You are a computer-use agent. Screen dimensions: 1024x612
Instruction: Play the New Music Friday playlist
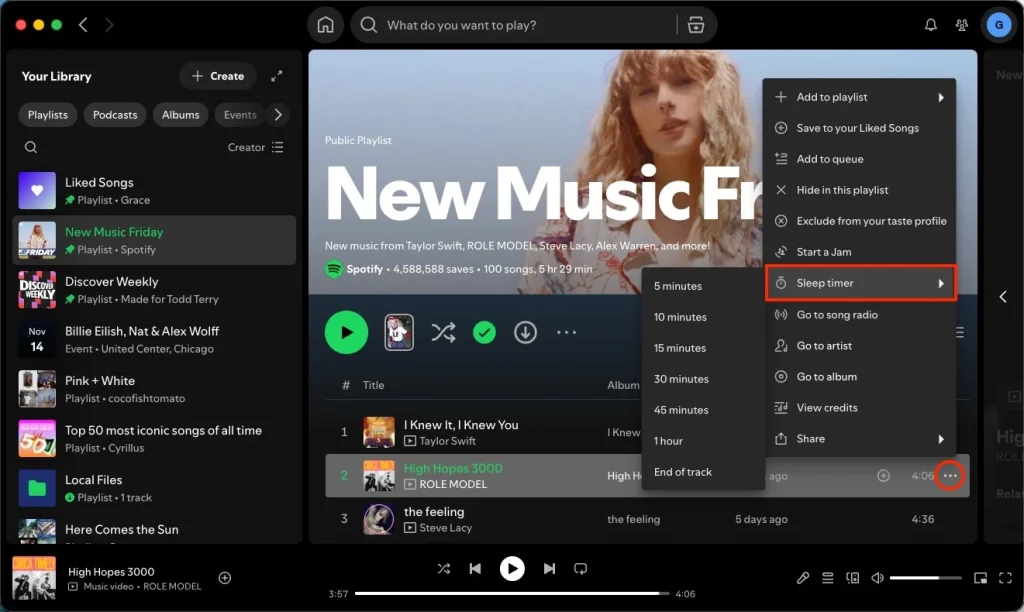click(346, 332)
